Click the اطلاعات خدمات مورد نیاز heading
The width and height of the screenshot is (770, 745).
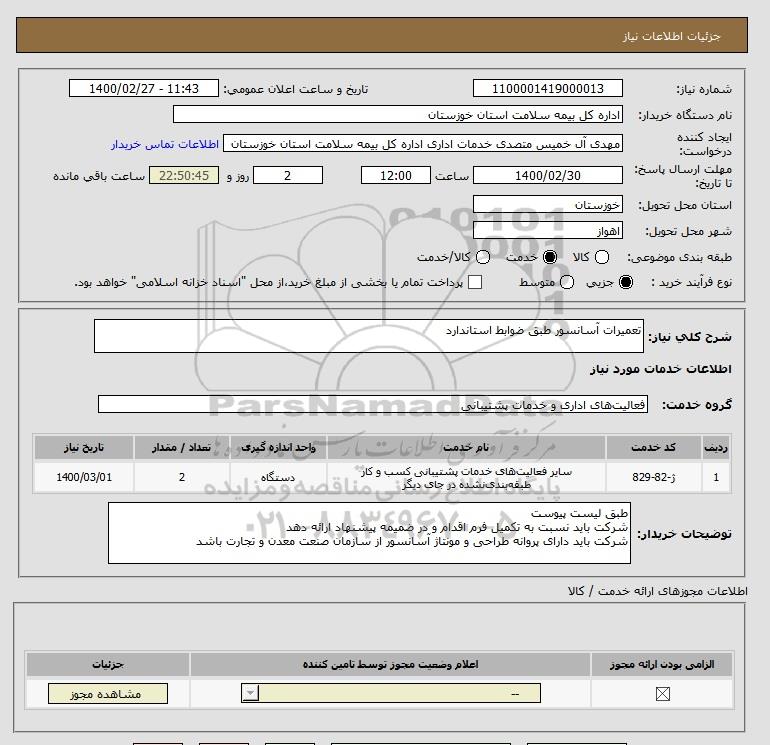pos(660,369)
